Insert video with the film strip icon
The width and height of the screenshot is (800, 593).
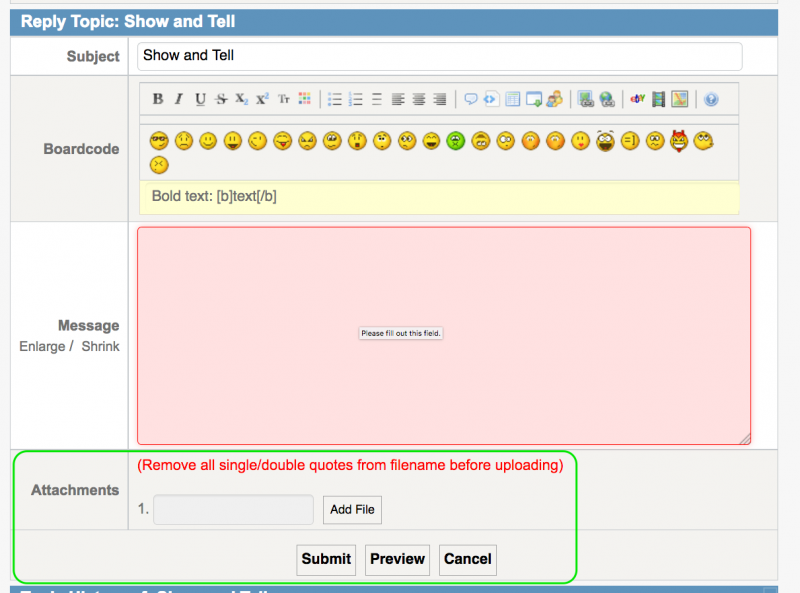click(x=658, y=99)
